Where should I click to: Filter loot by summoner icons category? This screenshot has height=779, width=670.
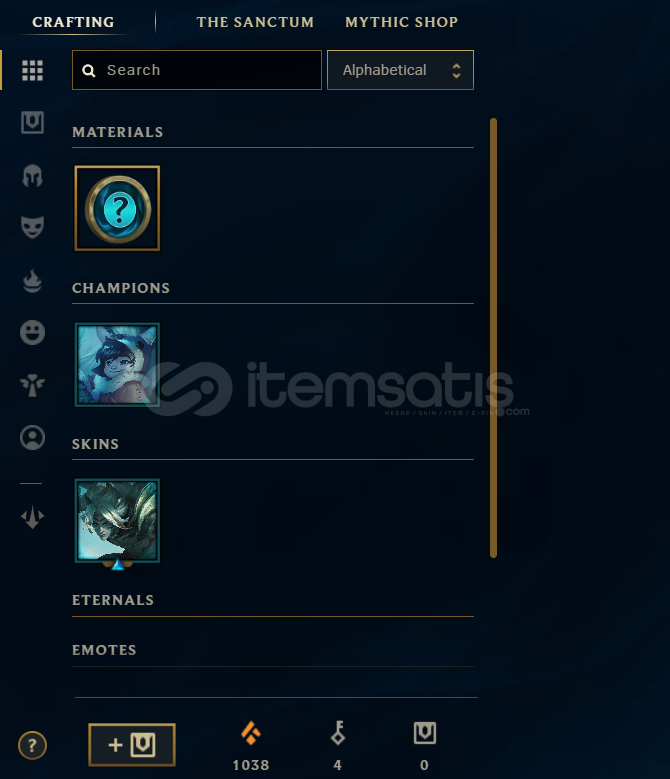click(32, 438)
